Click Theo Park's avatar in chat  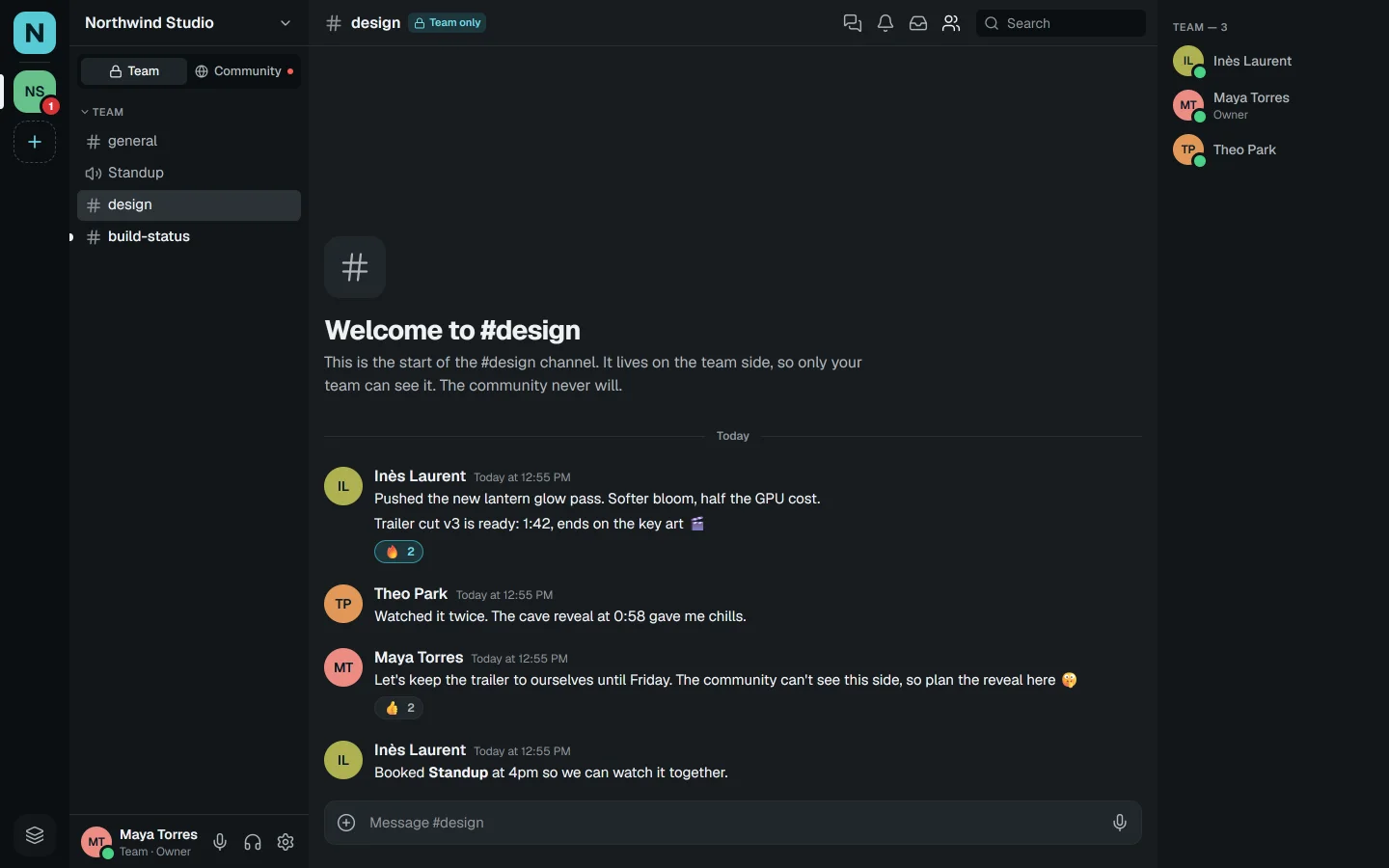pyautogui.click(x=343, y=605)
